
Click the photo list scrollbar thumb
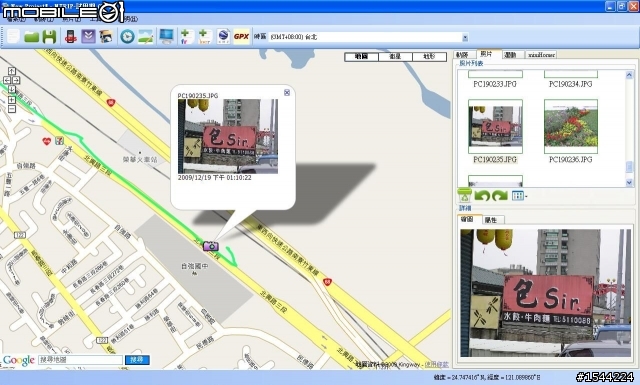(629, 167)
